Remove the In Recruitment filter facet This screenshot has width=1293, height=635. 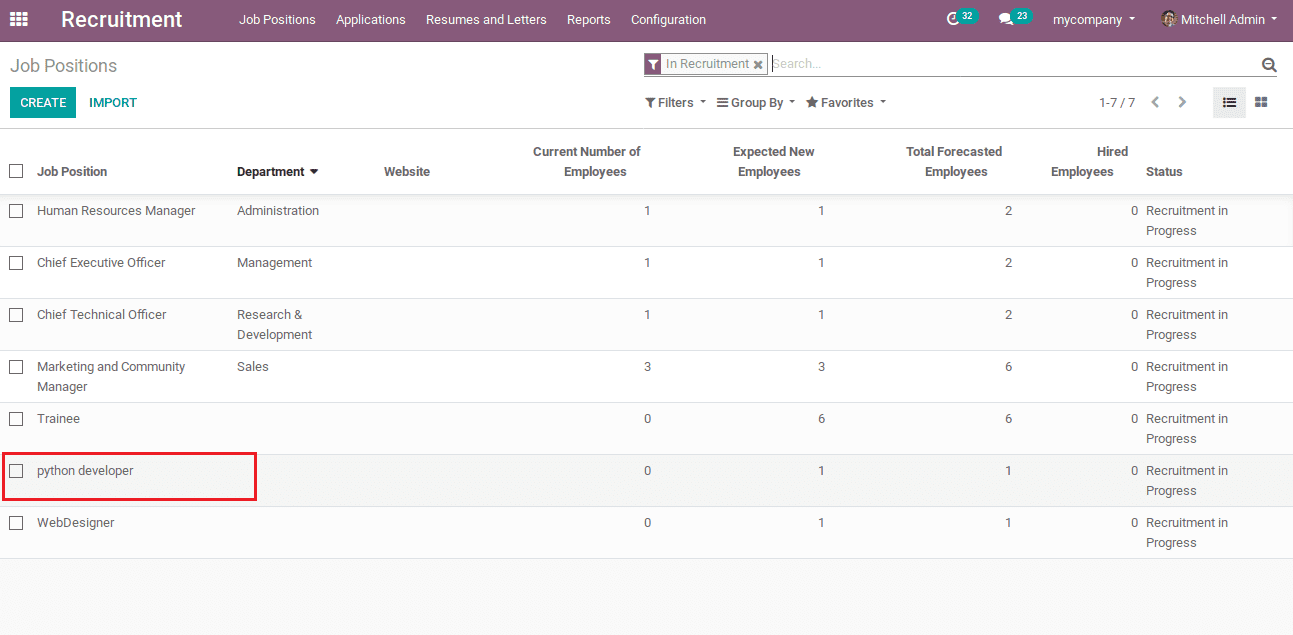coord(758,65)
